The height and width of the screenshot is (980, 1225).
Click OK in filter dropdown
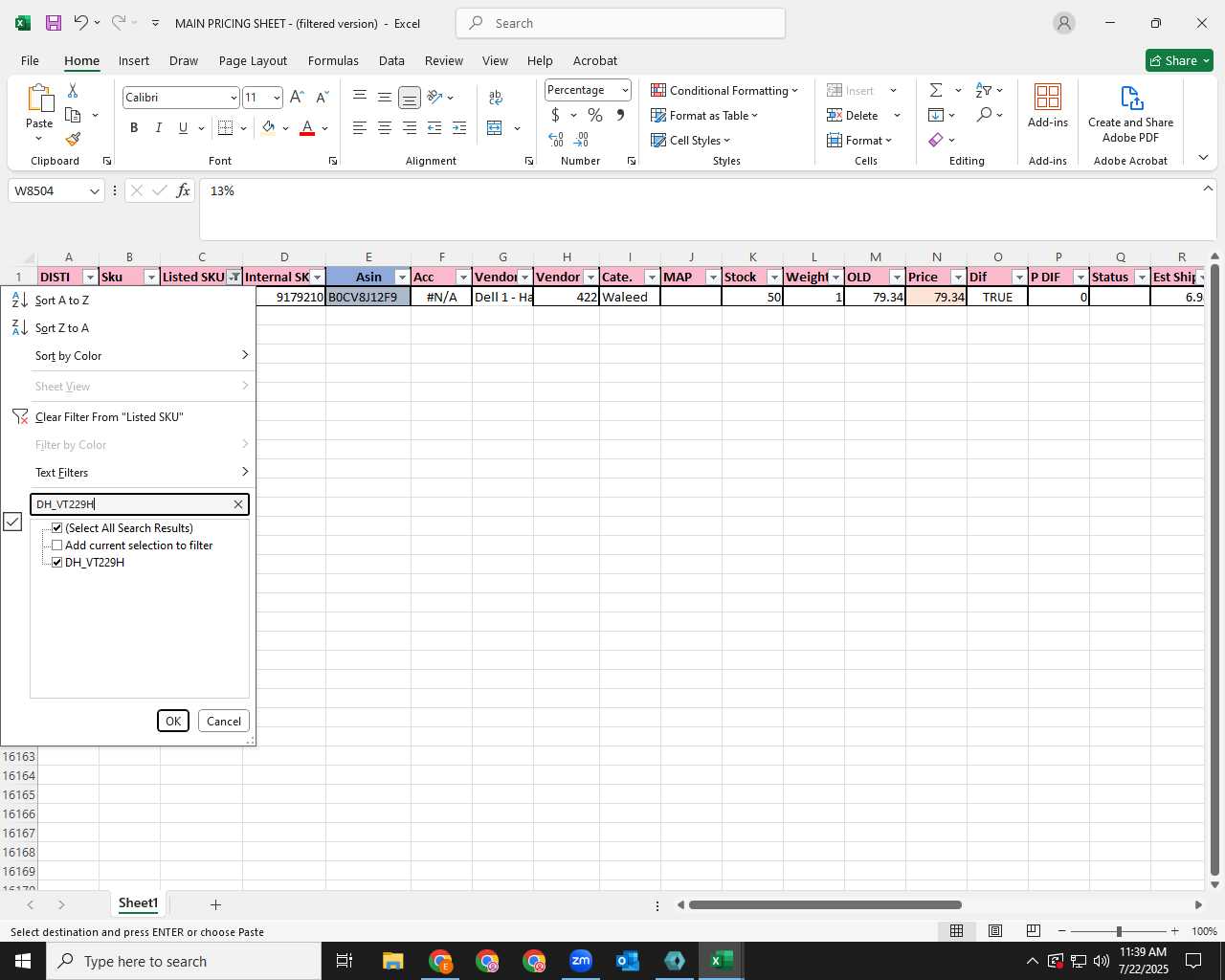point(173,722)
